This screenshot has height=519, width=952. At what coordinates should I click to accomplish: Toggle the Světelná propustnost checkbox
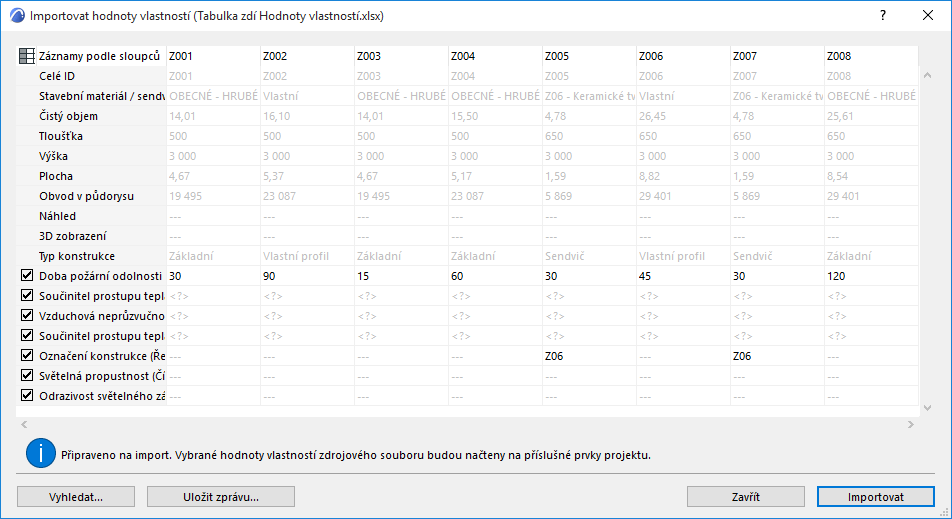click(27, 376)
